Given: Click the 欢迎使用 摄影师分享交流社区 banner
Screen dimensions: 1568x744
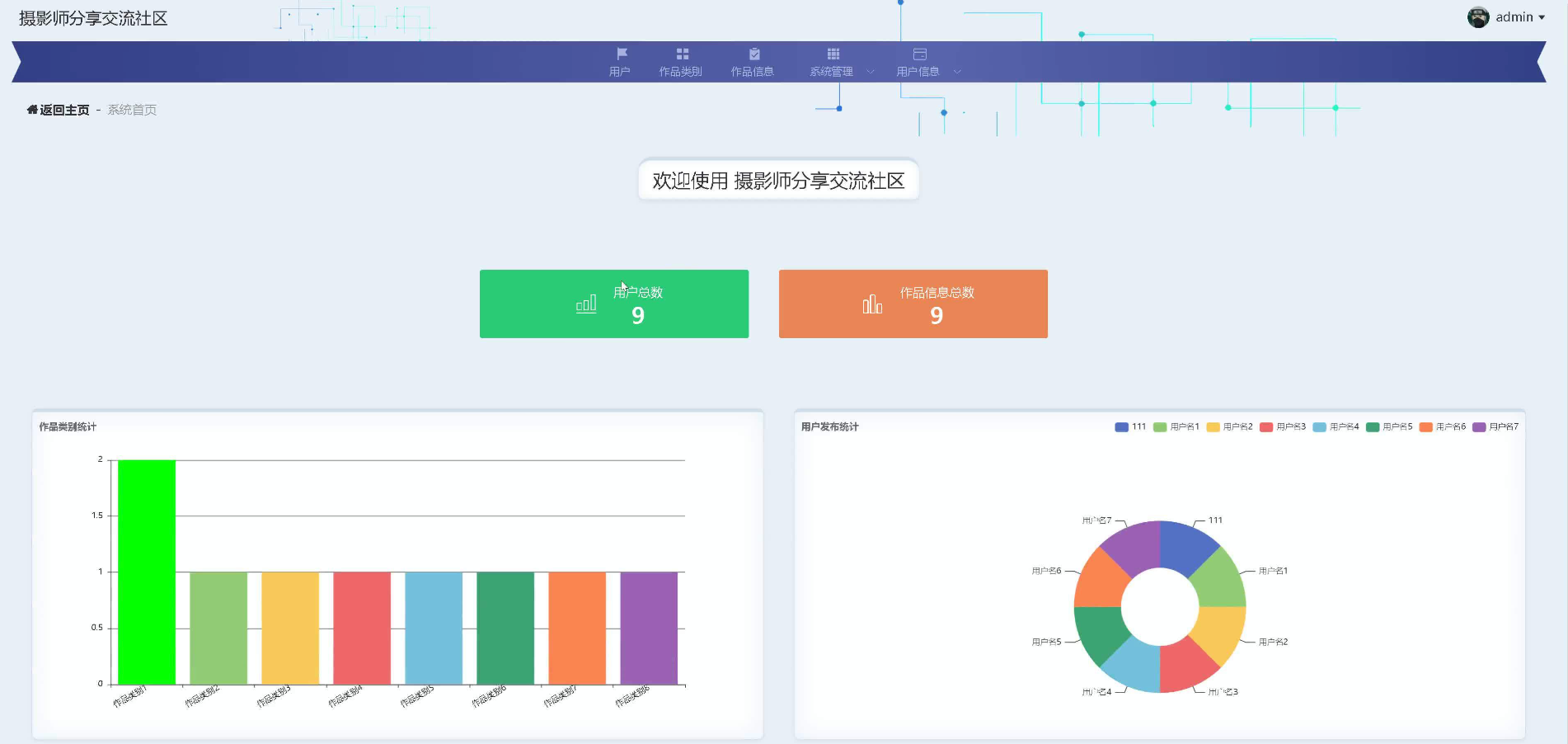Looking at the screenshot, I should pos(778,181).
